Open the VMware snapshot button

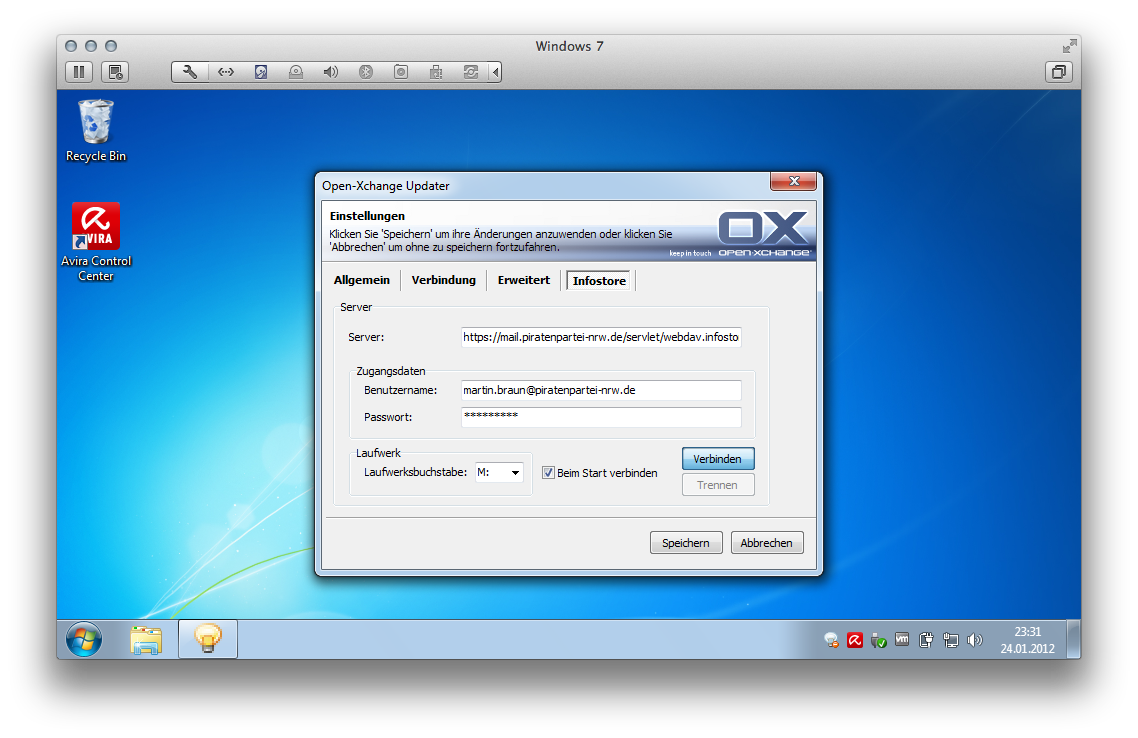point(116,72)
